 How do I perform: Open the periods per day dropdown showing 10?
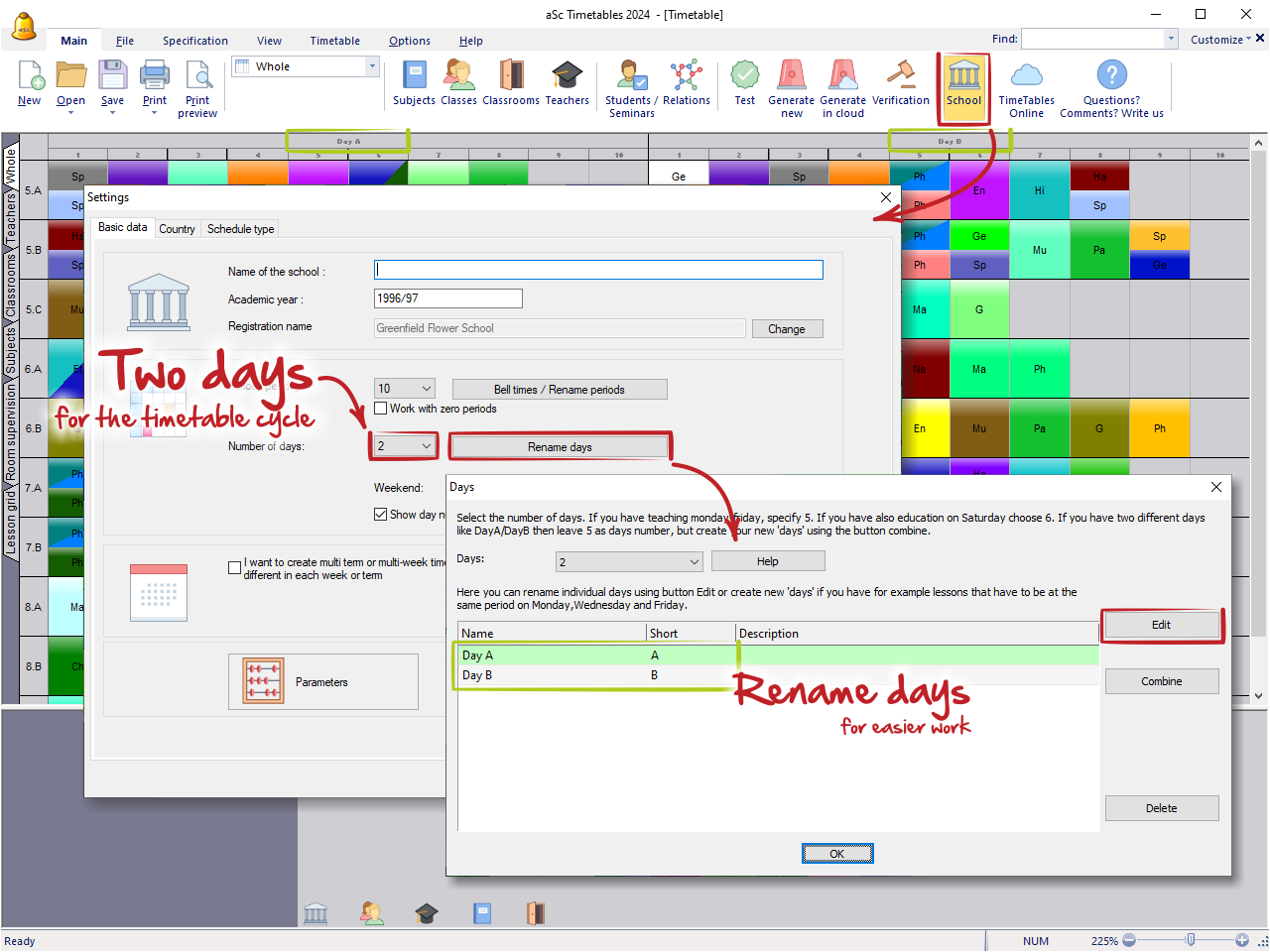(x=405, y=389)
